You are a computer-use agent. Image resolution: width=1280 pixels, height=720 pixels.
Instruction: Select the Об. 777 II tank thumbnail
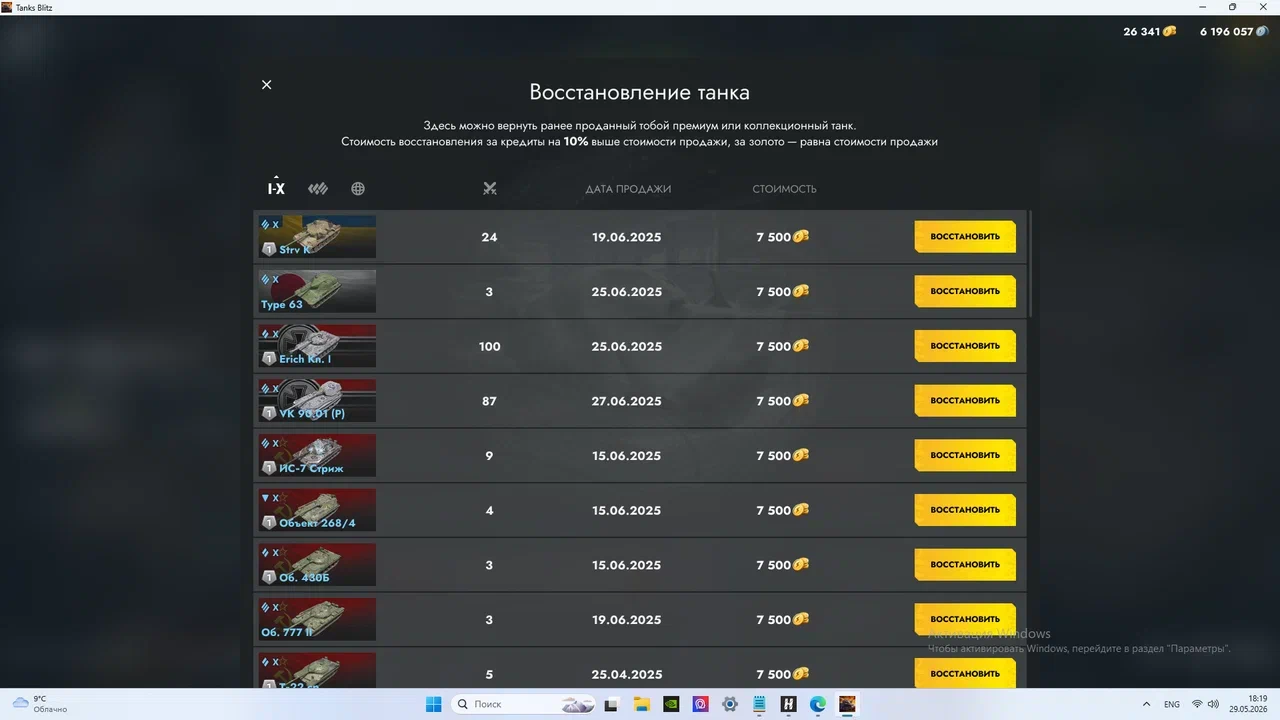pos(317,619)
